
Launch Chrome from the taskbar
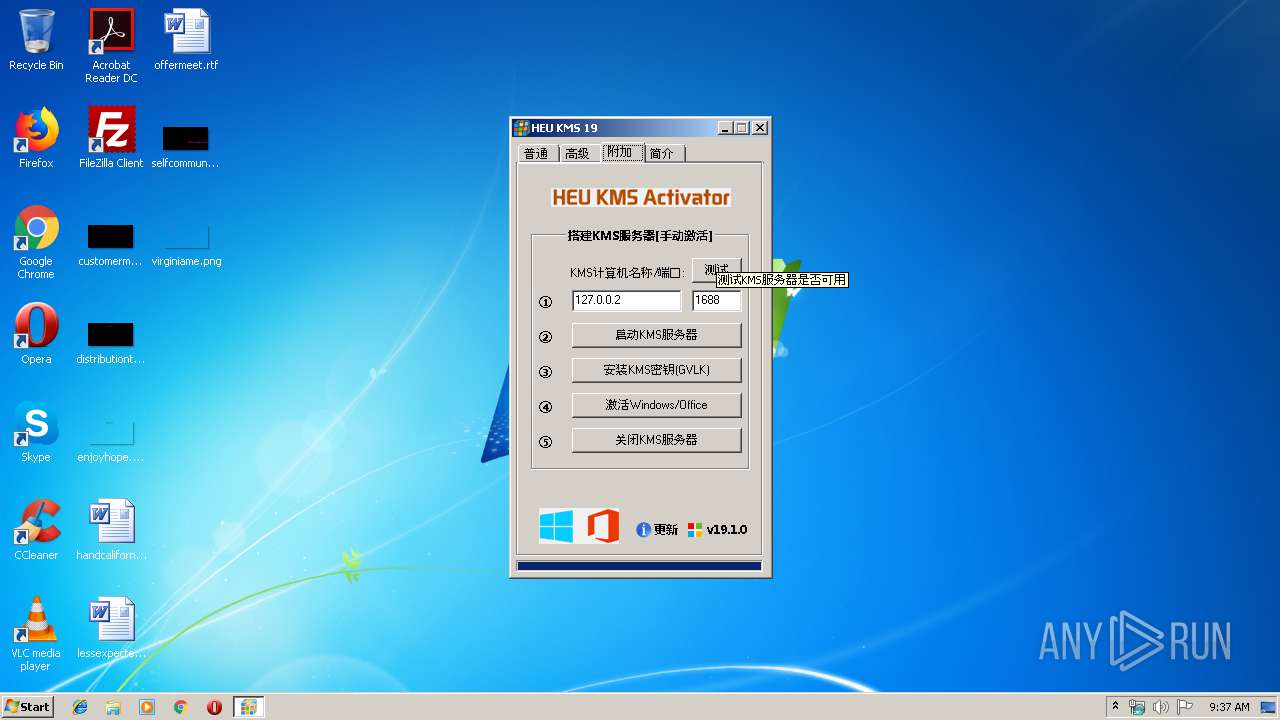pos(181,706)
